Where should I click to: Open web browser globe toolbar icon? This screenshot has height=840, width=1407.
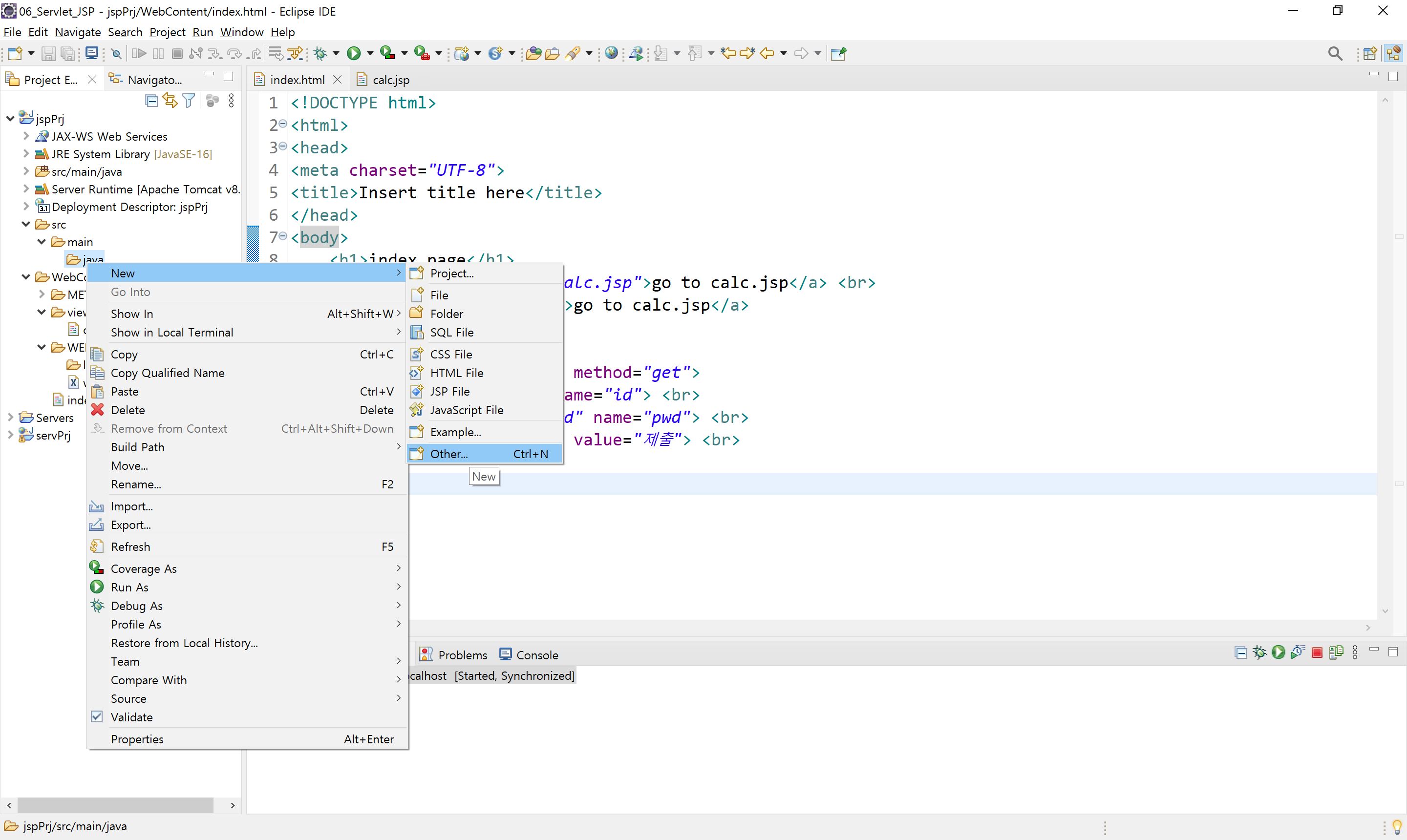click(x=611, y=53)
